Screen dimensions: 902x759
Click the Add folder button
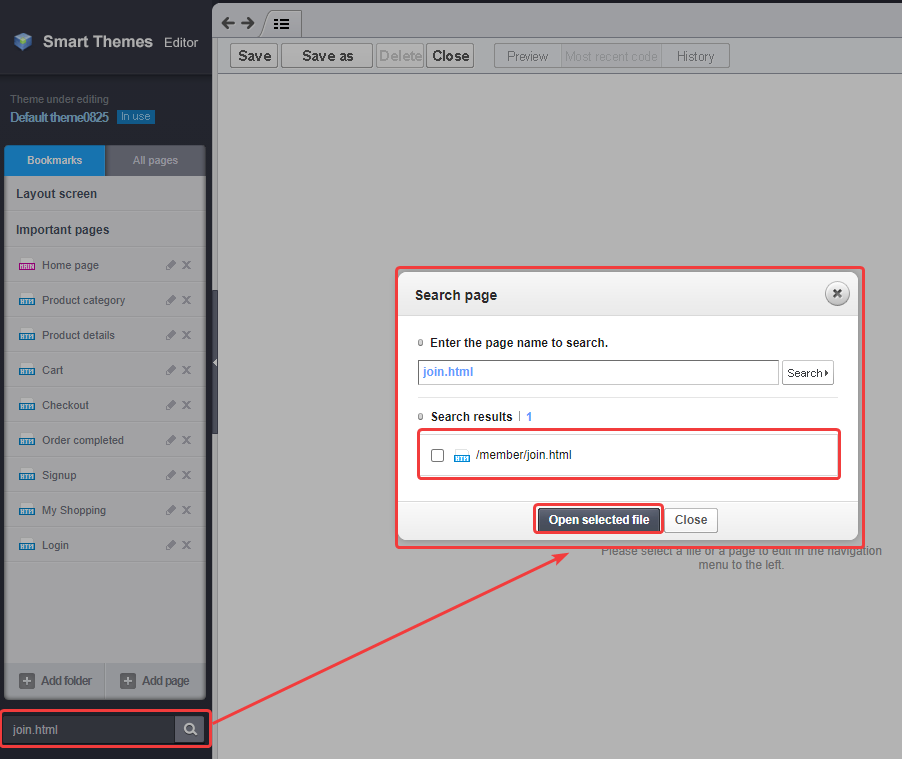56,680
